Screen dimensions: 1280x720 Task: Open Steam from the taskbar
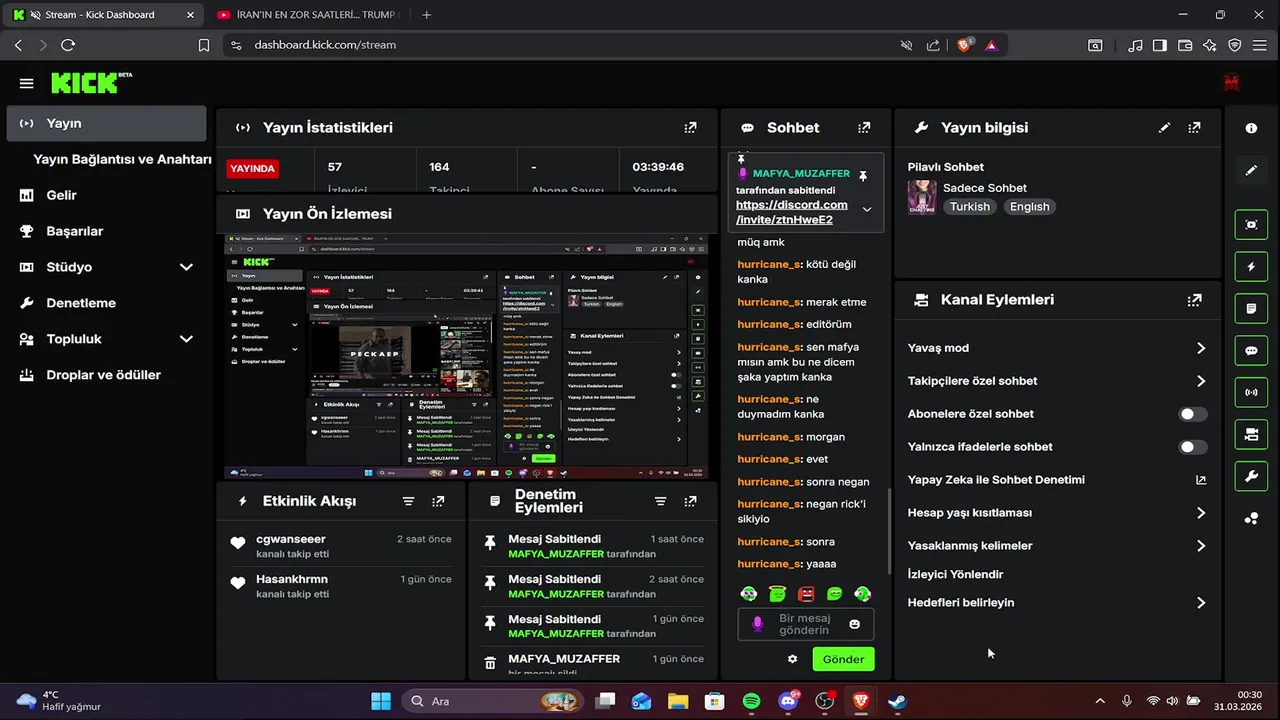pos(897,701)
